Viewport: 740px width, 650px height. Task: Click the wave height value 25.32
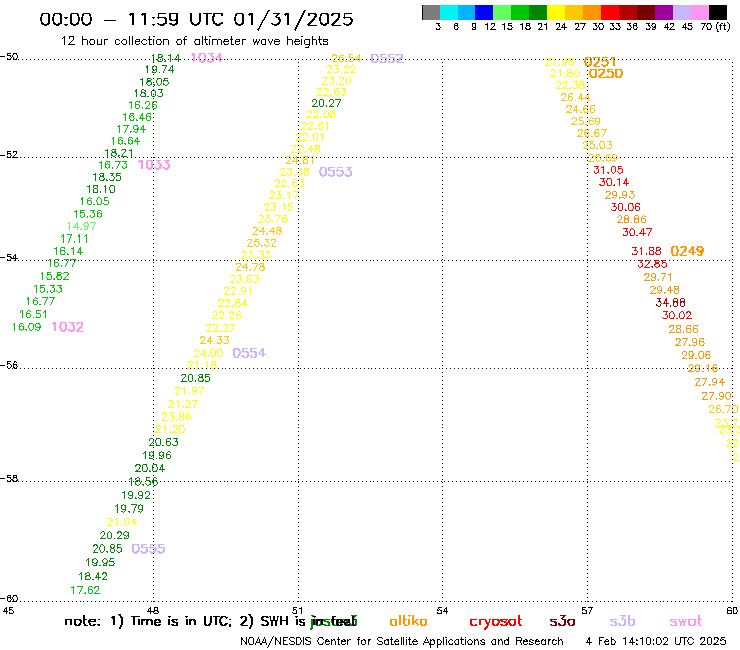[261, 243]
